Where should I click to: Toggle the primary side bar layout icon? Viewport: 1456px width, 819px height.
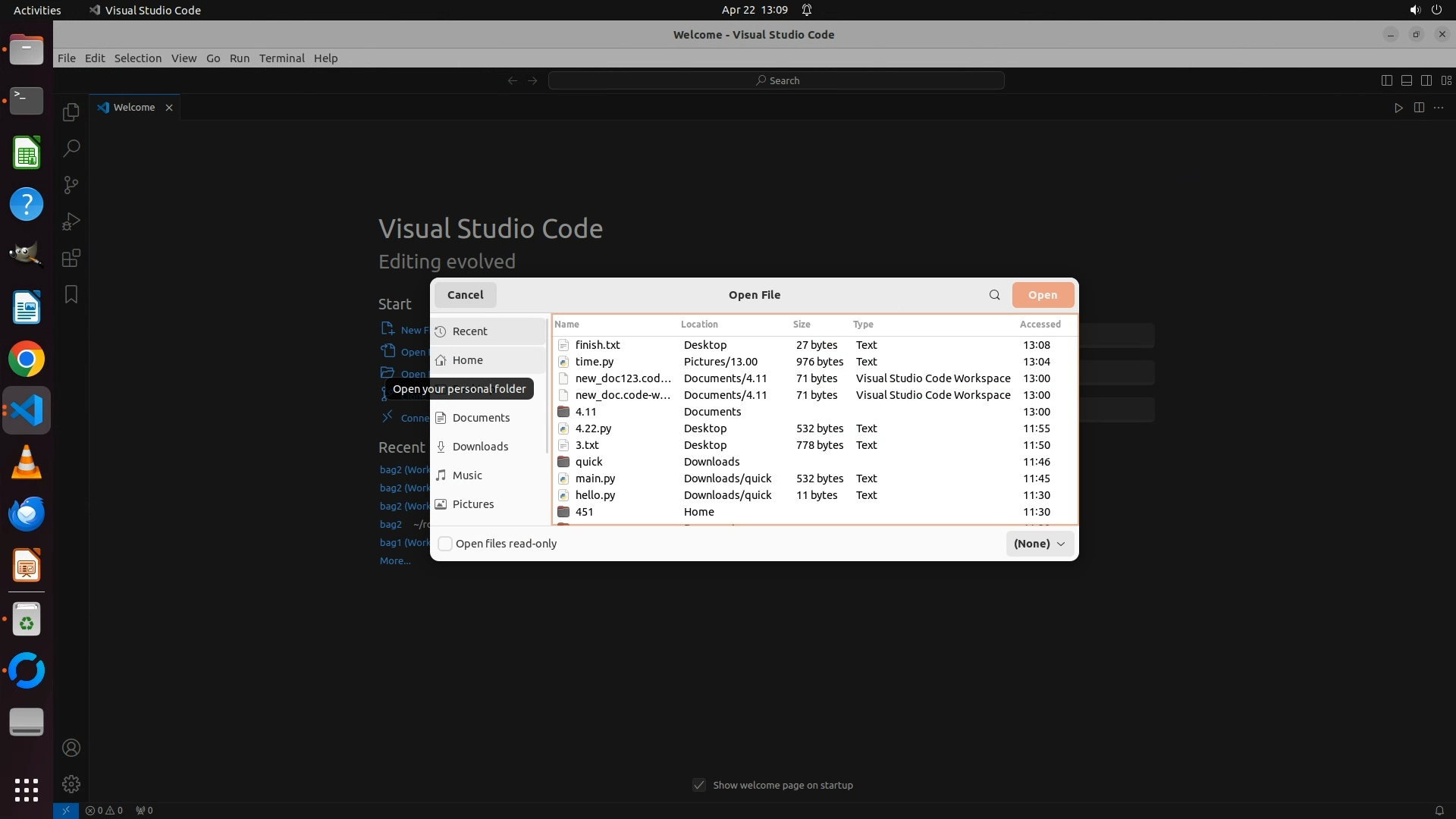coord(1386,80)
